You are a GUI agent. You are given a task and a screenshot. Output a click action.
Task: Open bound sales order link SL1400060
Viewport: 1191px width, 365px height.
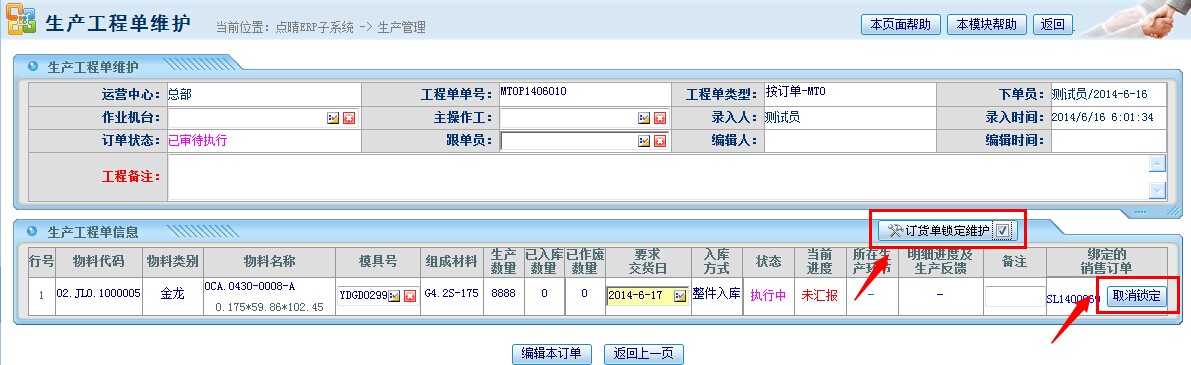tap(1074, 299)
